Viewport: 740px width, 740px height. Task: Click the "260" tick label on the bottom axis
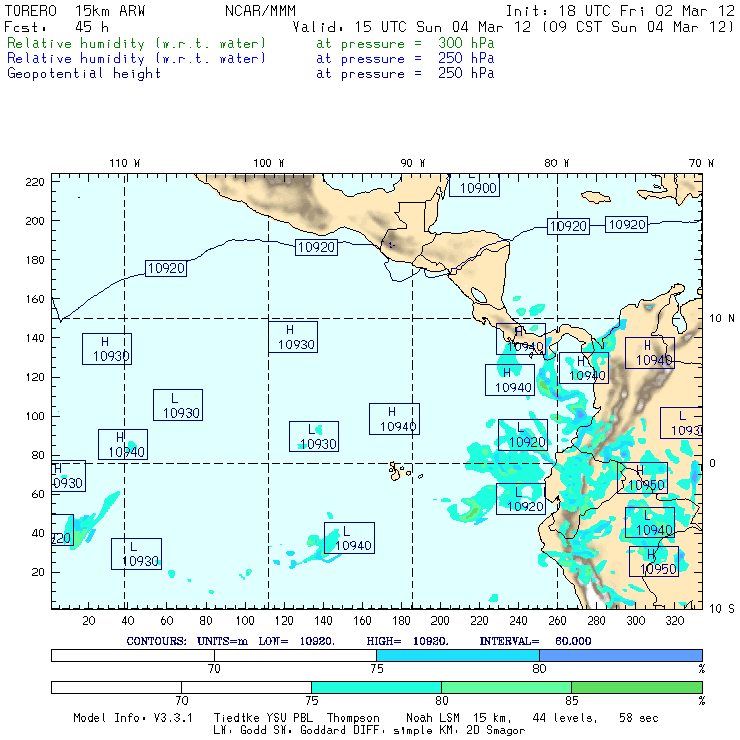pos(557,620)
